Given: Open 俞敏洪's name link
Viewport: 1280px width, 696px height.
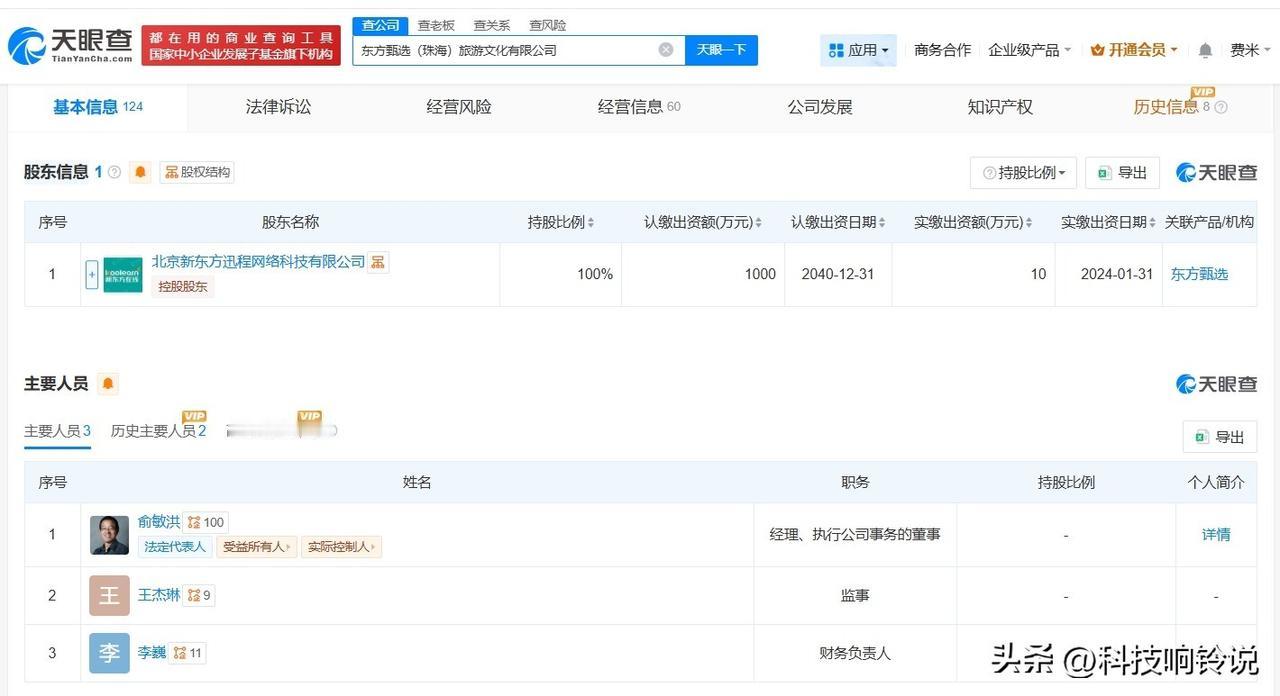Looking at the screenshot, I should [x=159, y=522].
